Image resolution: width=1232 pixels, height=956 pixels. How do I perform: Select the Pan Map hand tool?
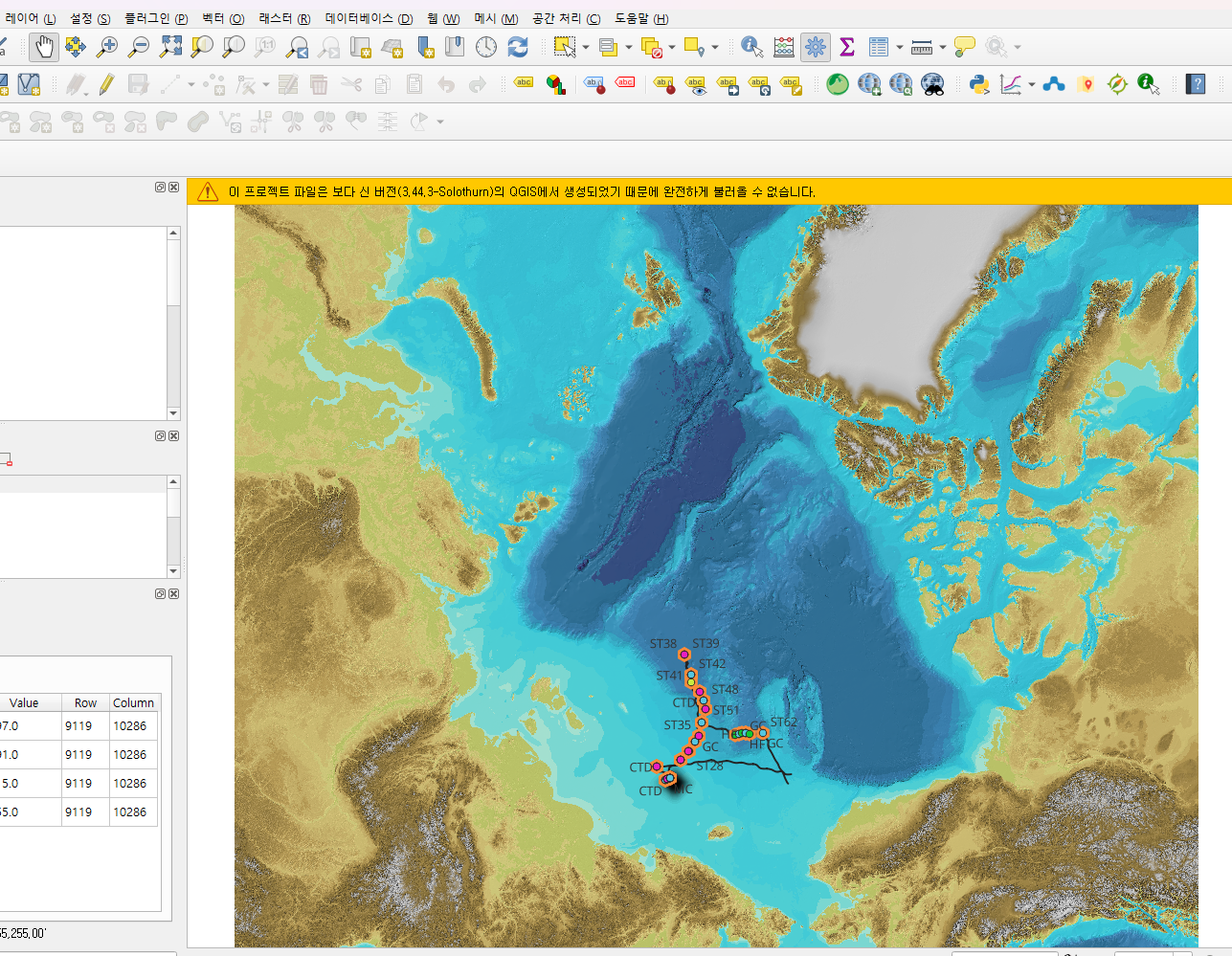[44, 46]
